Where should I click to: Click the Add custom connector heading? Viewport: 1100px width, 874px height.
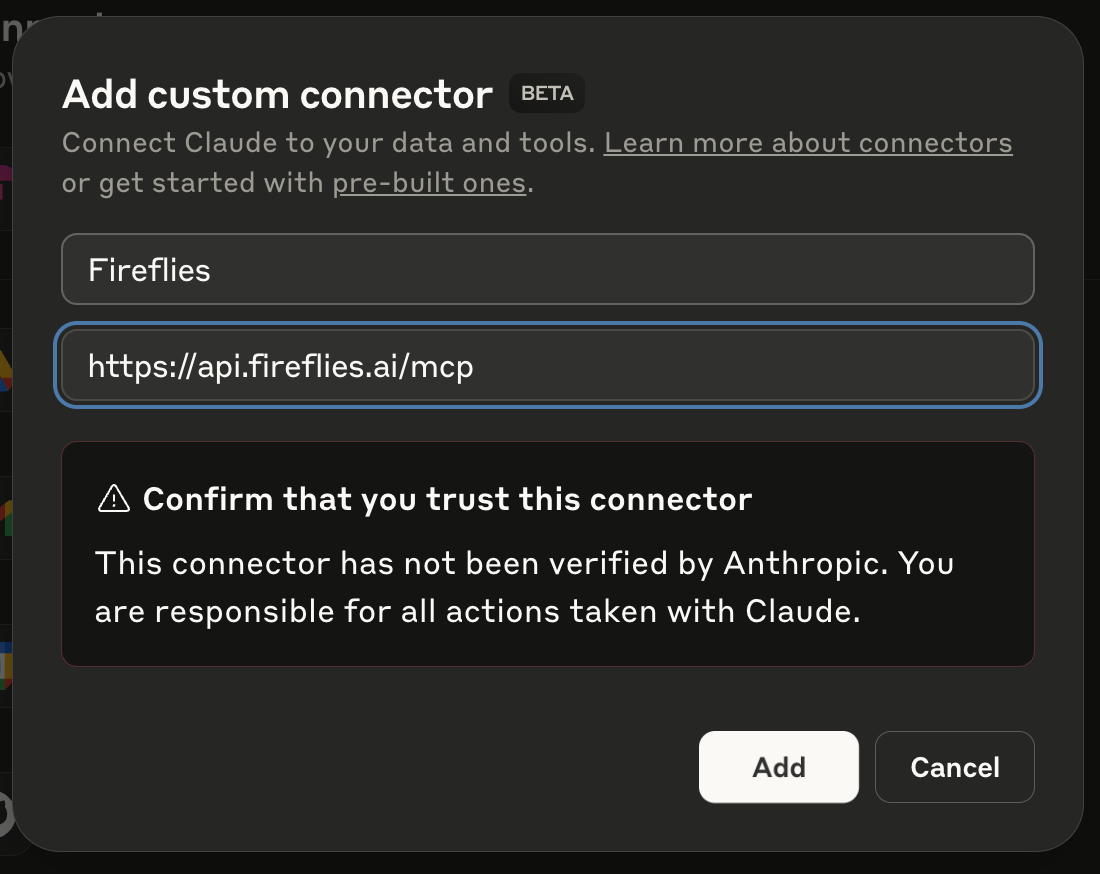[277, 94]
